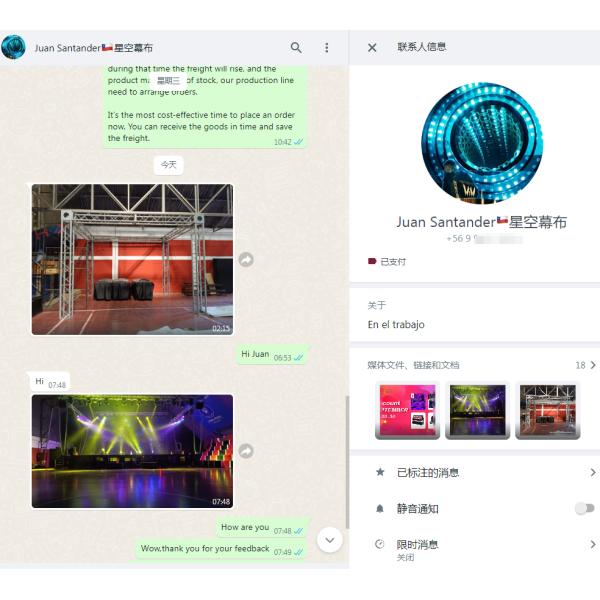Open the chat search magnifier icon

(296, 47)
